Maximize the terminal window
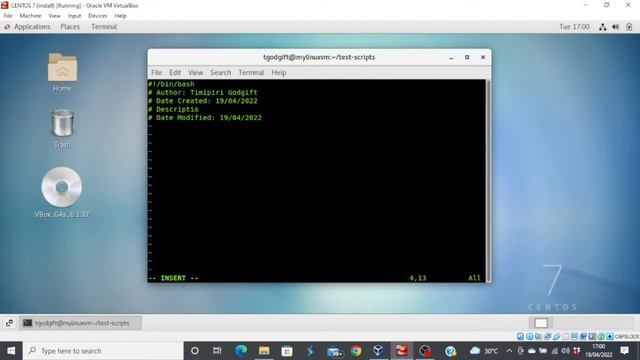640x360 pixels. point(467,58)
